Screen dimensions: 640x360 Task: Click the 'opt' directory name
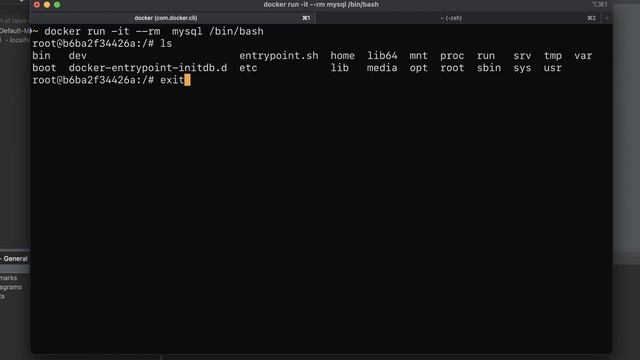coord(418,68)
